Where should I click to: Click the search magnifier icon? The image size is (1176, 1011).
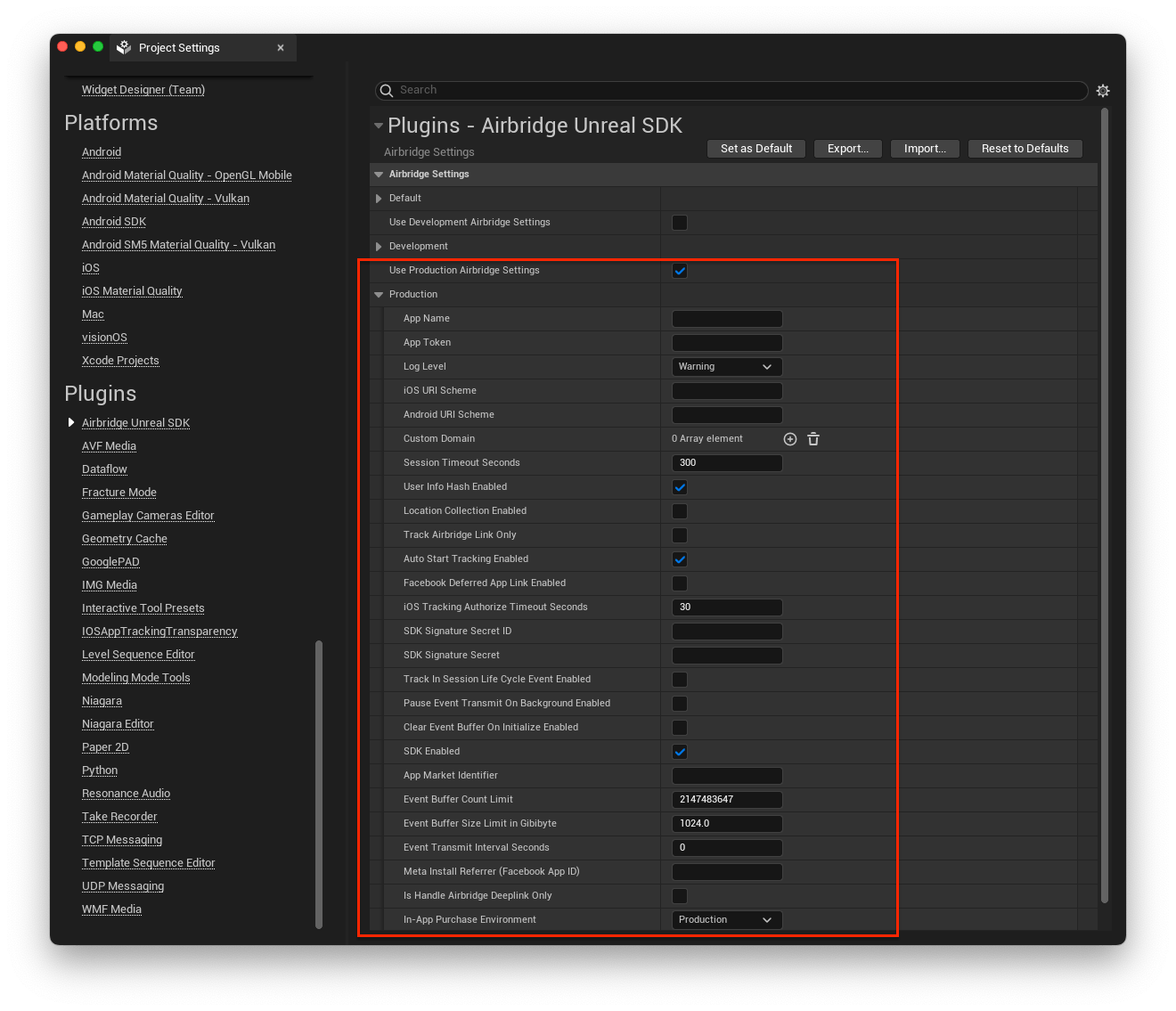point(387,90)
